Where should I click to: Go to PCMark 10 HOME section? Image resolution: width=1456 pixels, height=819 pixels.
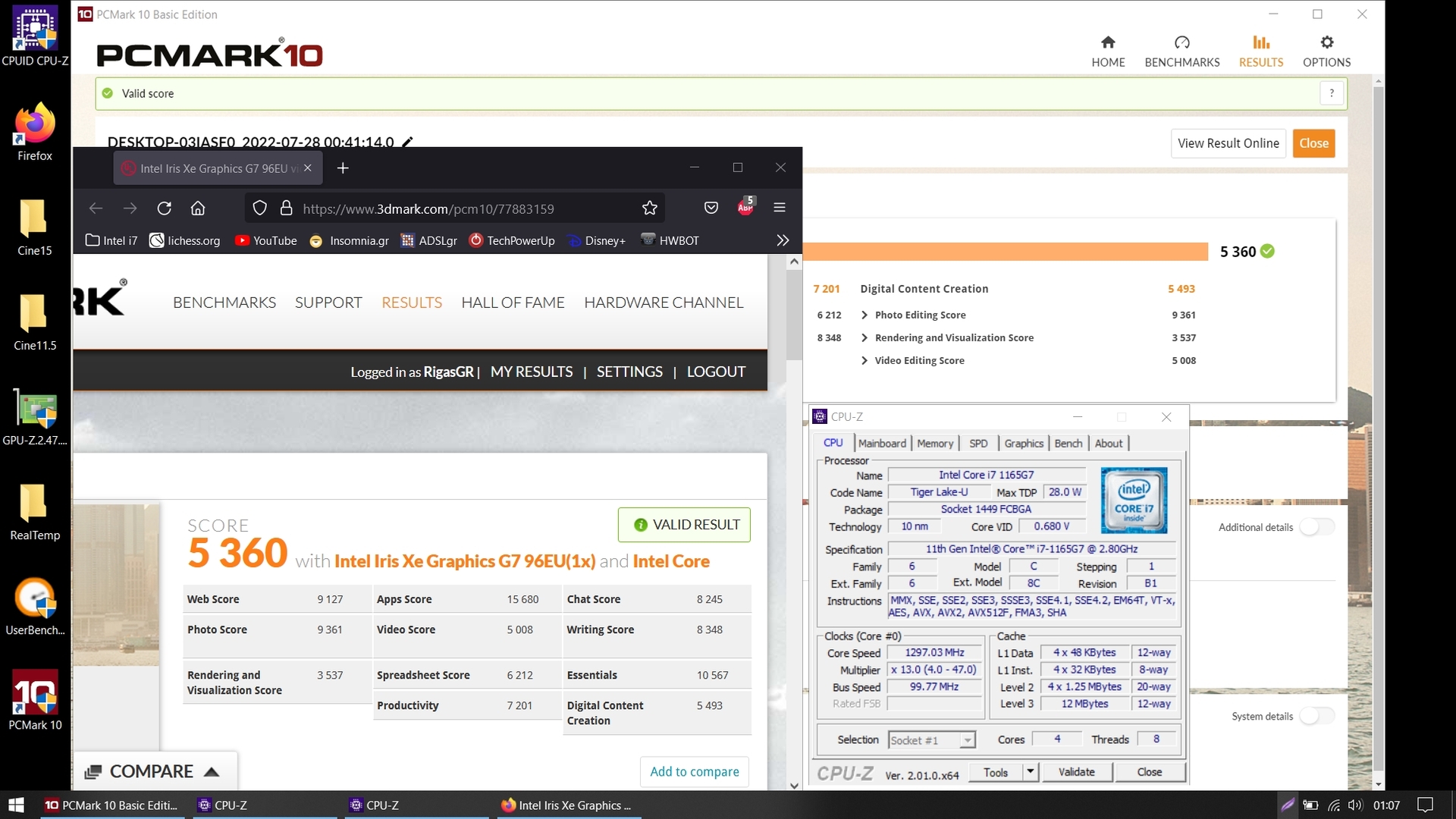1108,51
